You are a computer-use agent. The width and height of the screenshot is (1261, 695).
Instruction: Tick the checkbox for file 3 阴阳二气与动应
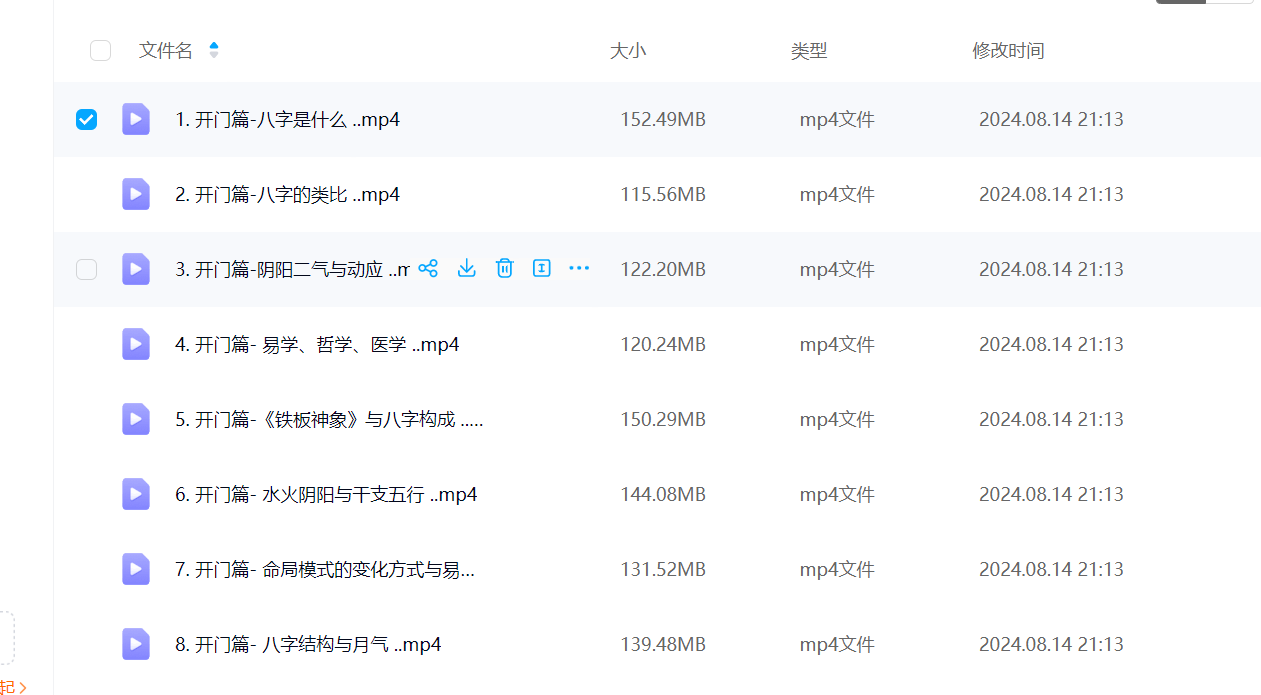coord(87,269)
